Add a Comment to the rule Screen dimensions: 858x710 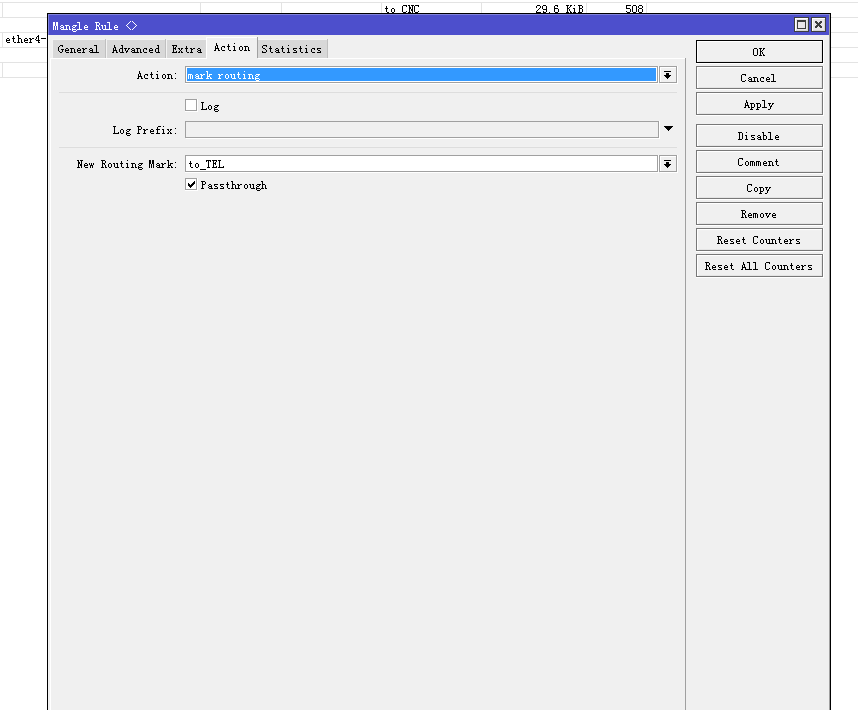(x=759, y=162)
